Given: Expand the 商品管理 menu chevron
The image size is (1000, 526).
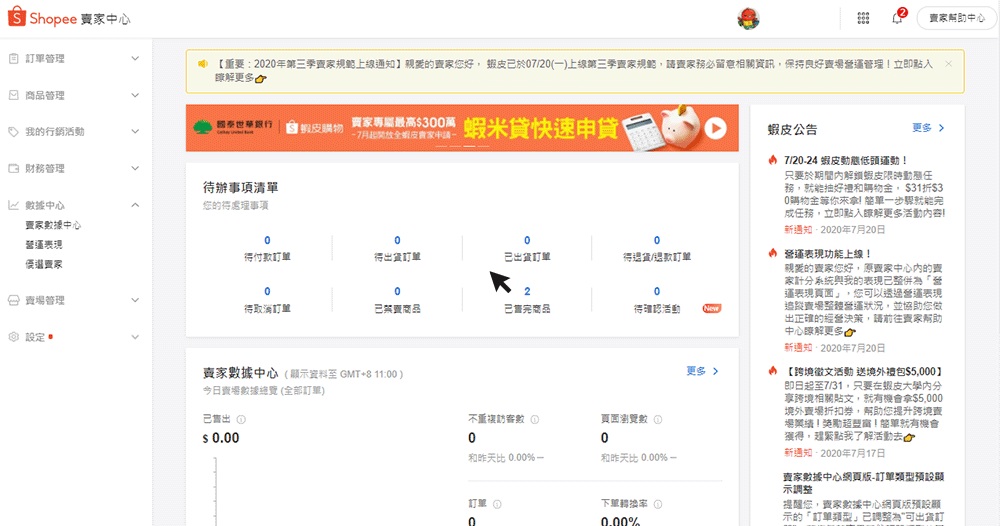Looking at the screenshot, I should coord(135,95).
